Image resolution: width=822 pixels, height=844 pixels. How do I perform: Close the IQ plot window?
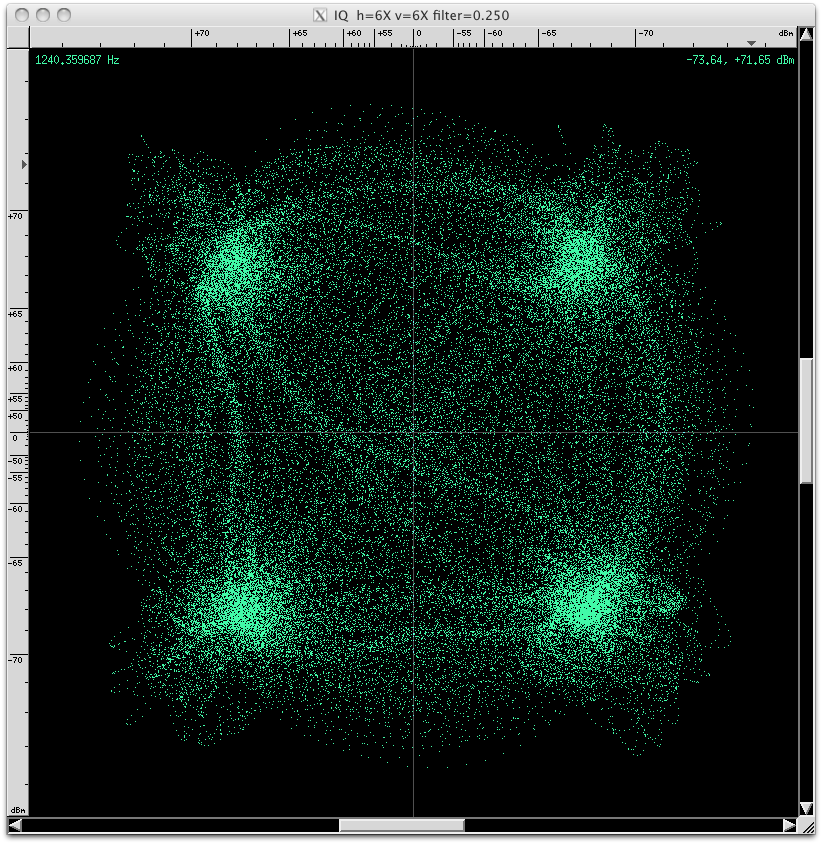click(x=21, y=15)
